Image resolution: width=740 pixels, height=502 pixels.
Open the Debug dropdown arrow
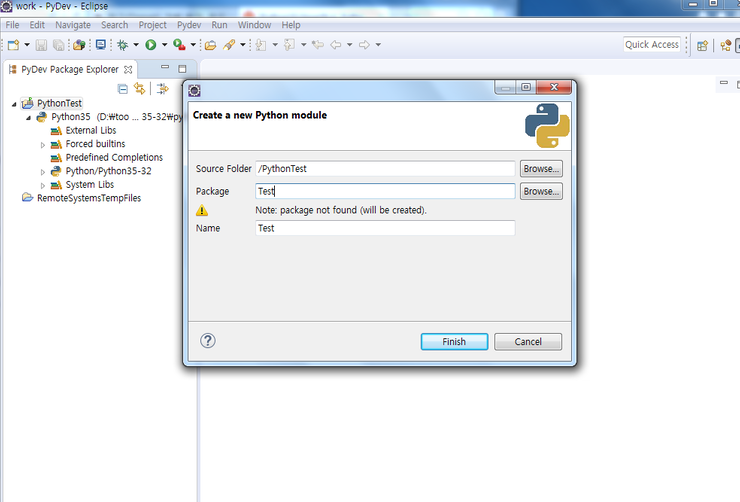point(136,45)
